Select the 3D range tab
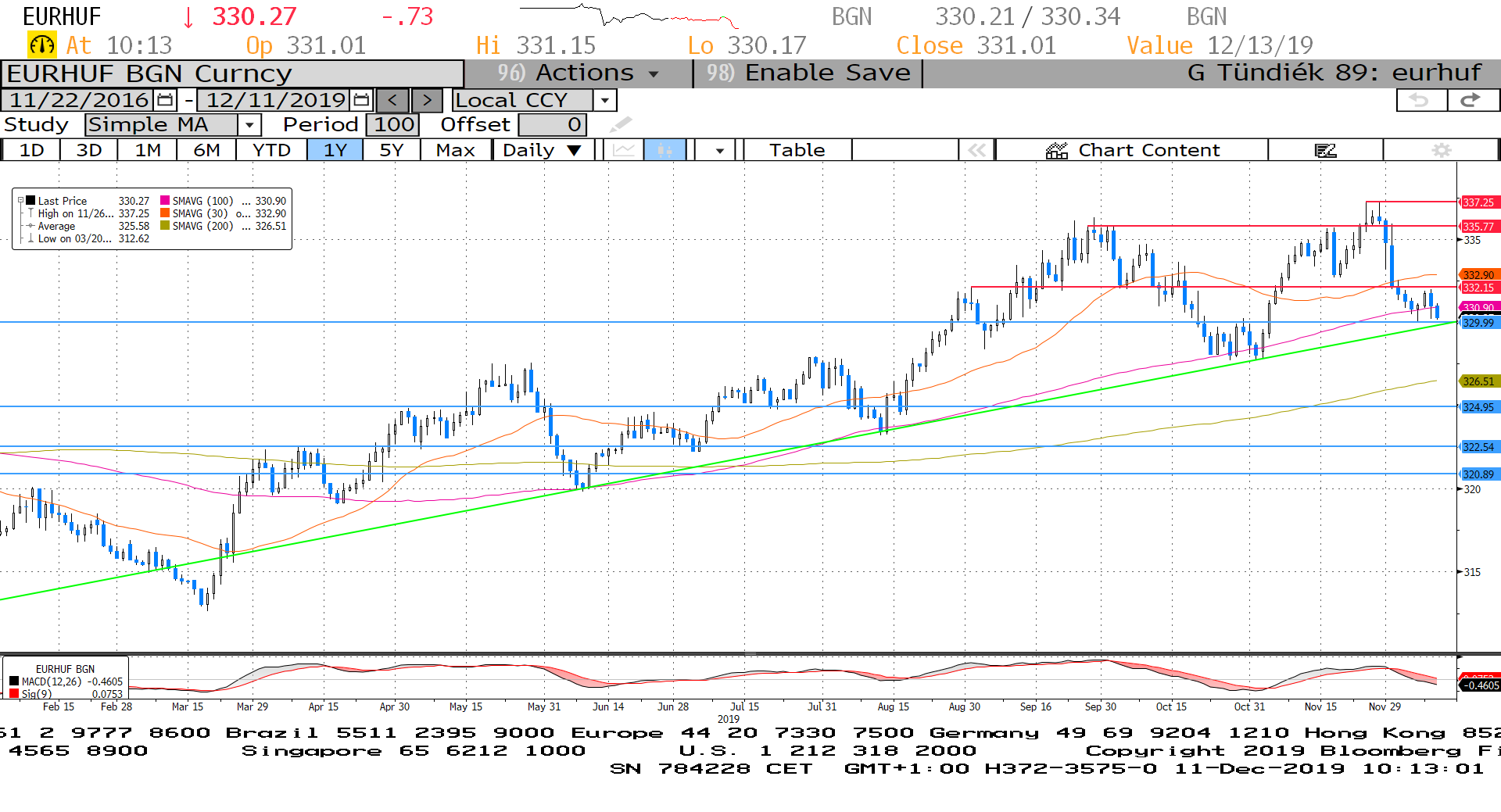 tap(89, 150)
